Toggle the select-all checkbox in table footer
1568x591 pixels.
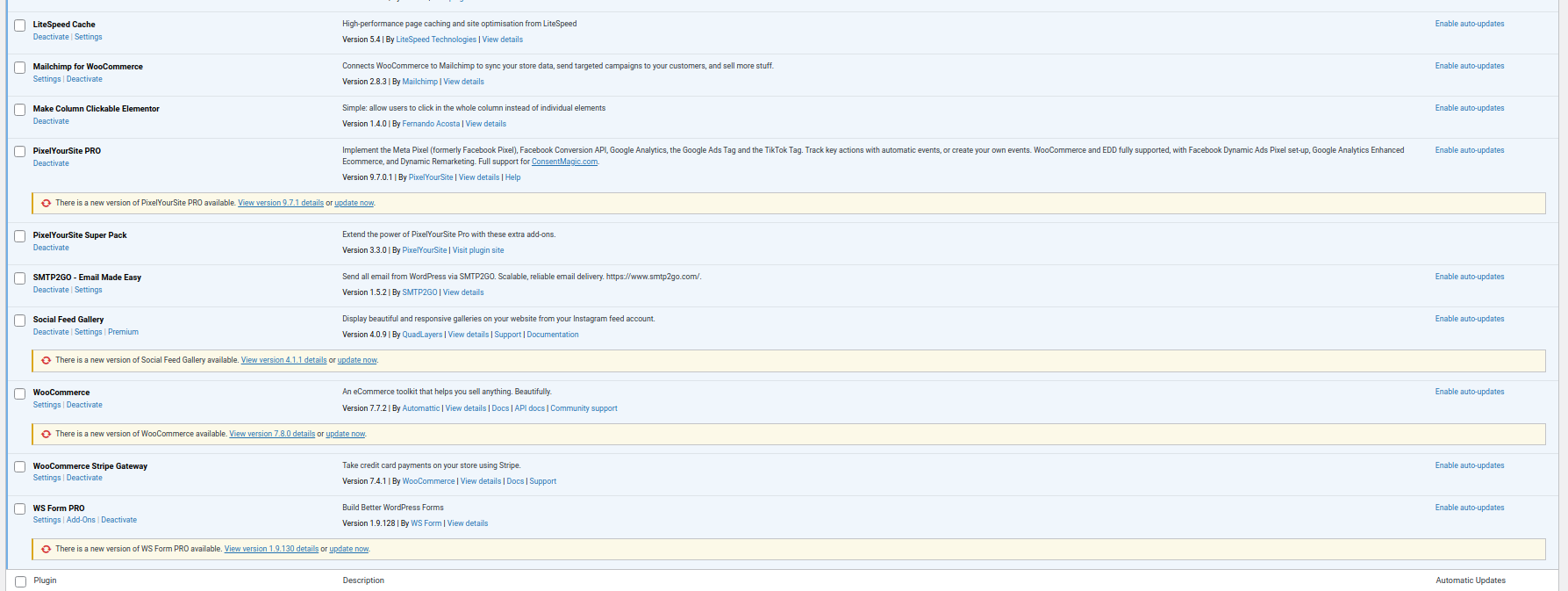point(20,581)
